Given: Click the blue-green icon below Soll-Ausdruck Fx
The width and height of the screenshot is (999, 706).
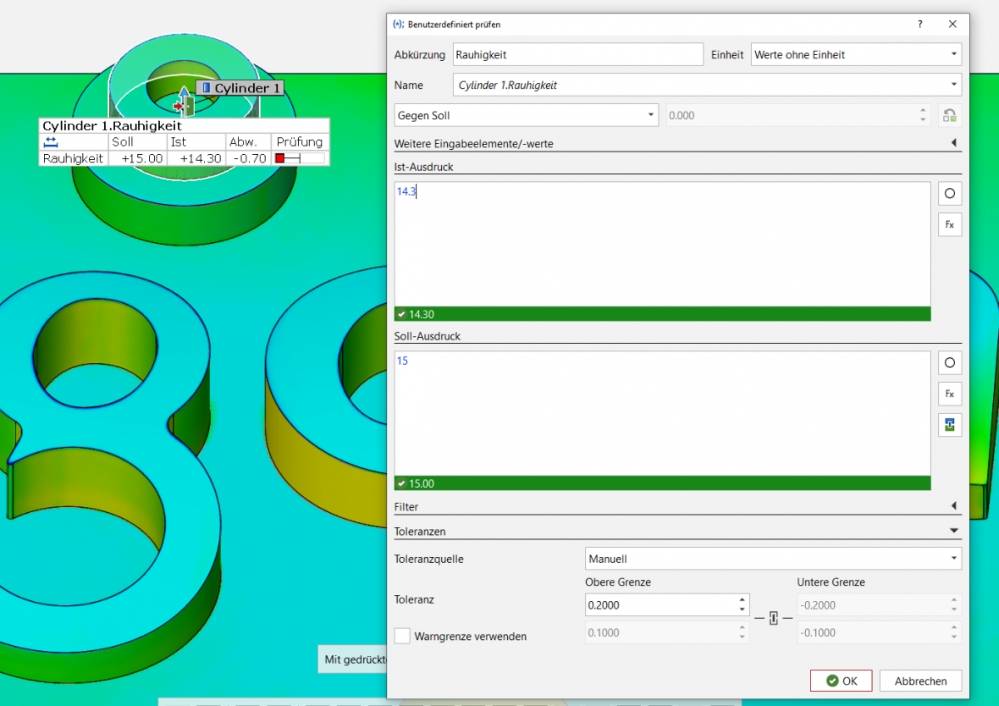Looking at the screenshot, I should pos(949,425).
